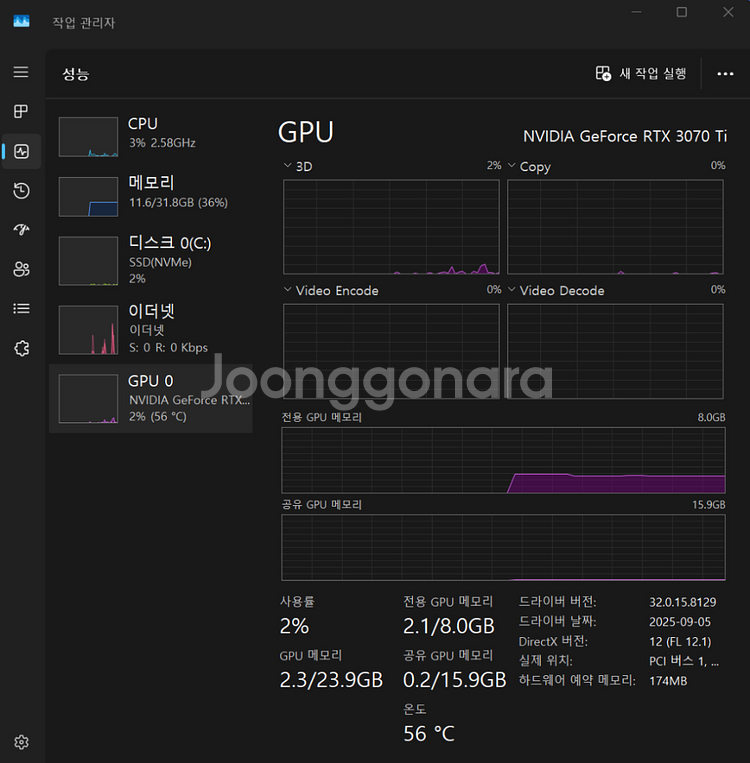
Task: Go to the Processes page icon
Action: (x=21, y=112)
